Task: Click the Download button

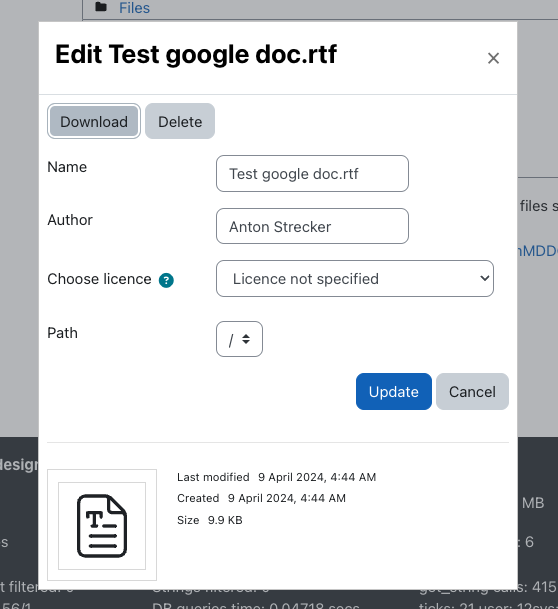Action: (94, 121)
